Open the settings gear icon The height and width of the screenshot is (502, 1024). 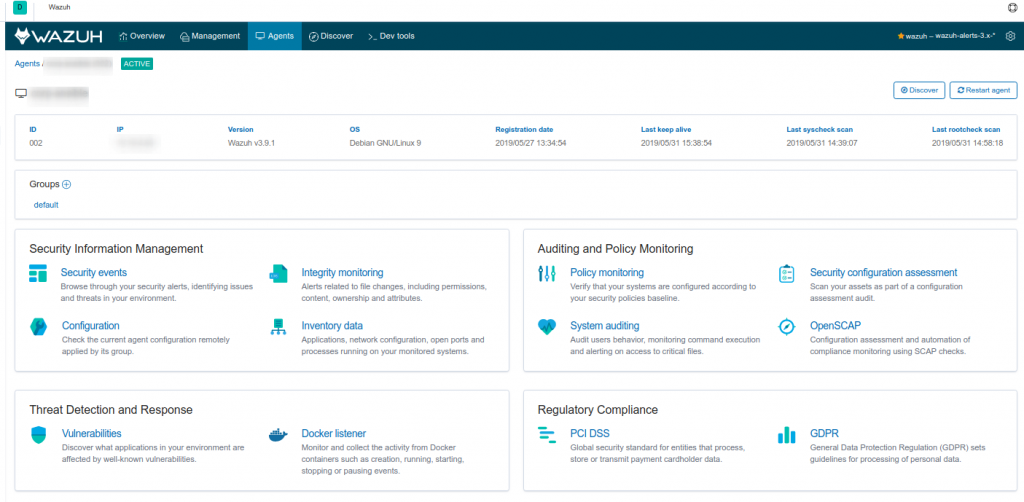click(1010, 36)
